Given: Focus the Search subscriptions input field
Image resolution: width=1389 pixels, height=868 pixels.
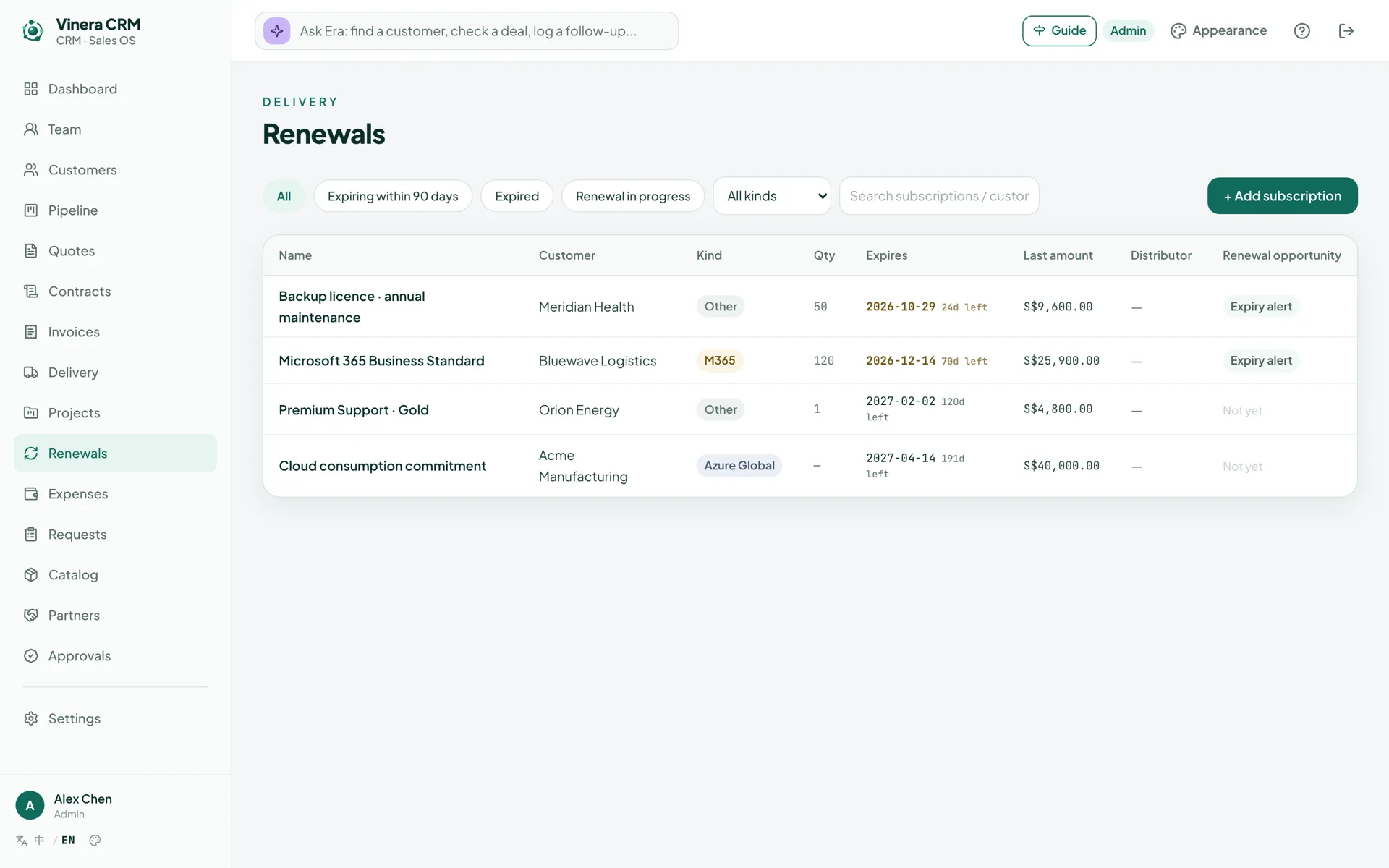Looking at the screenshot, I should point(939,196).
